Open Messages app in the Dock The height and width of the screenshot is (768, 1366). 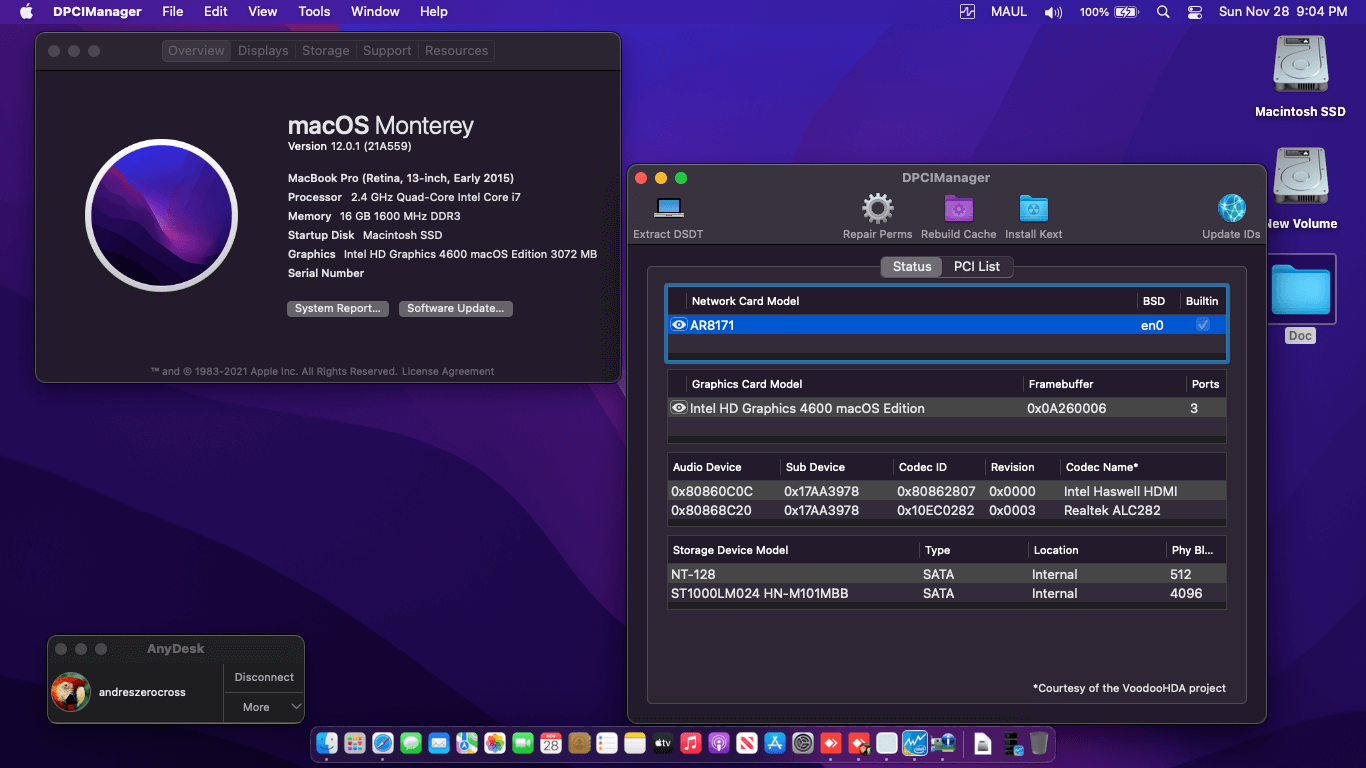pos(411,743)
